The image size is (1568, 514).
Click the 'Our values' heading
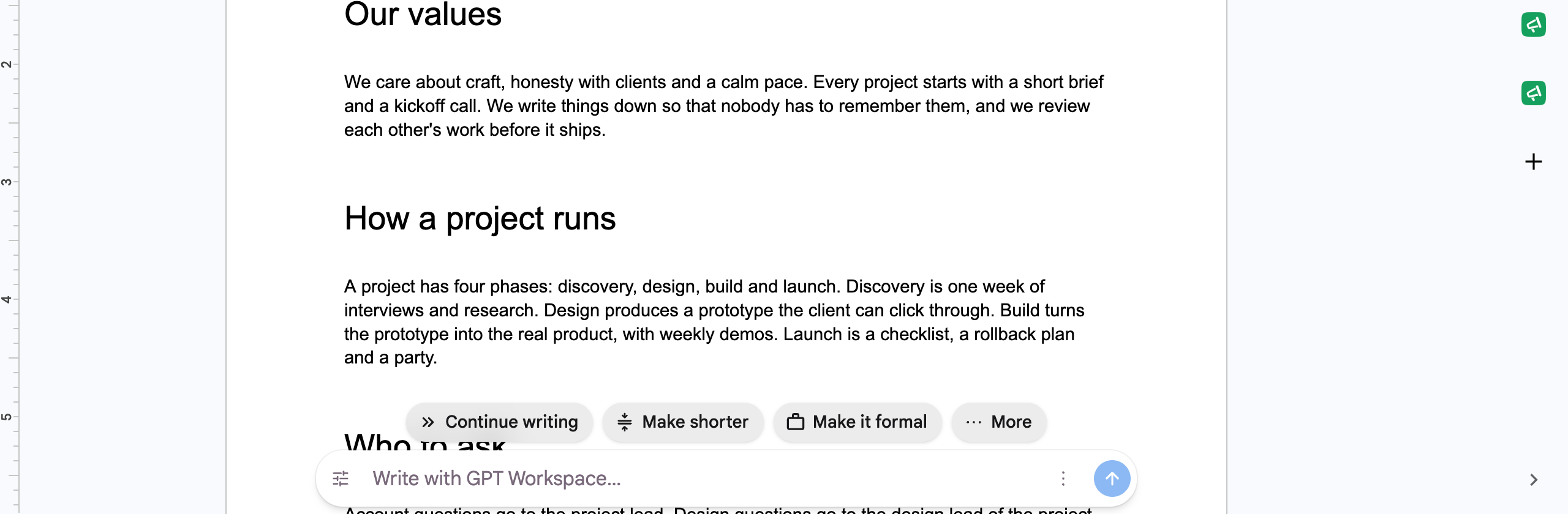click(423, 13)
